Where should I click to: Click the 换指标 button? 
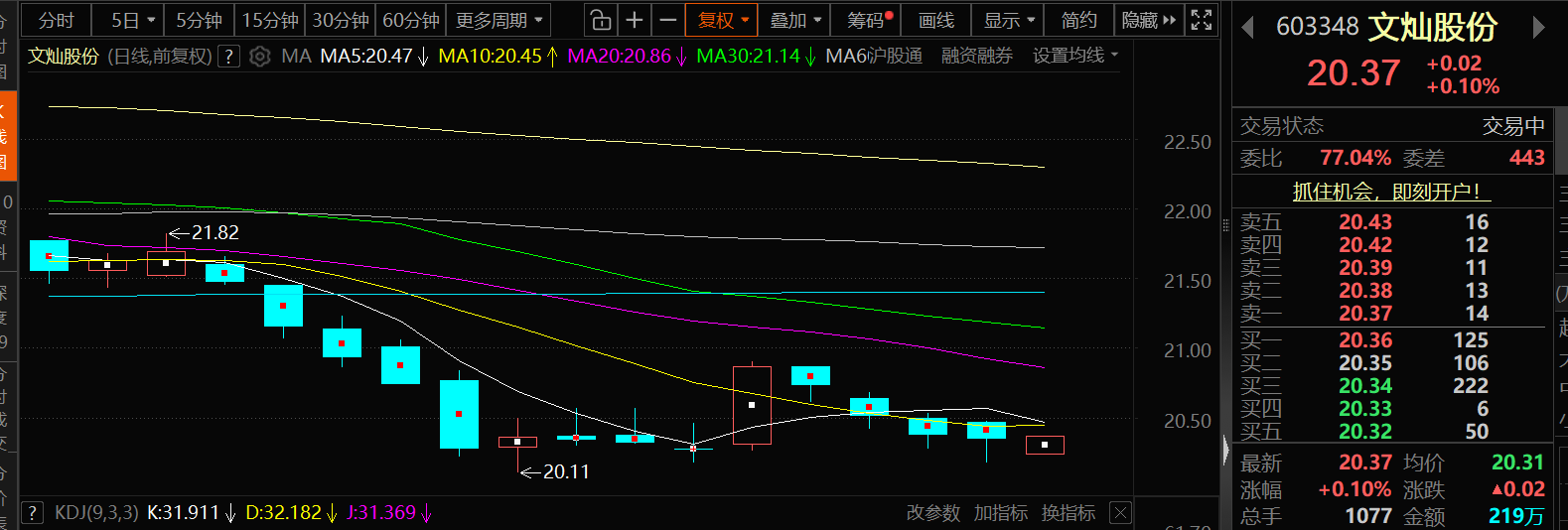(x=1068, y=513)
